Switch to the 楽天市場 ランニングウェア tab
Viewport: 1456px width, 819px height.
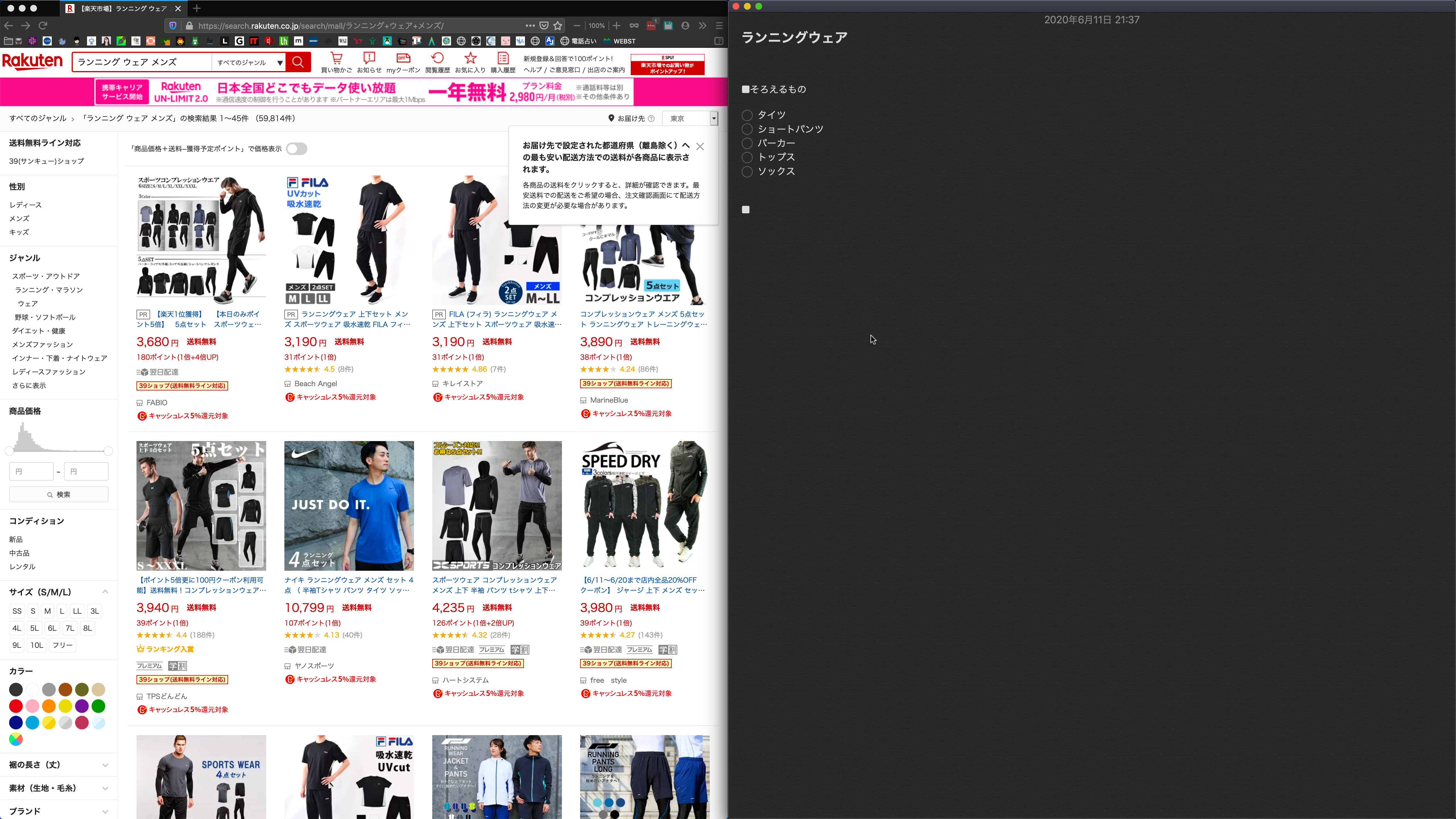coord(123,9)
